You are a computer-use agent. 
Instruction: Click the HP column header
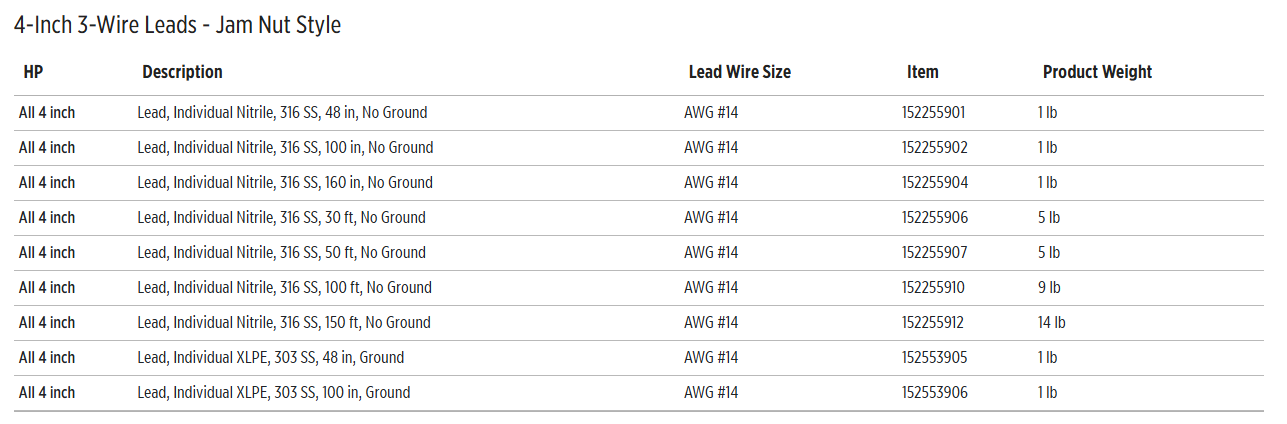click(32, 72)
